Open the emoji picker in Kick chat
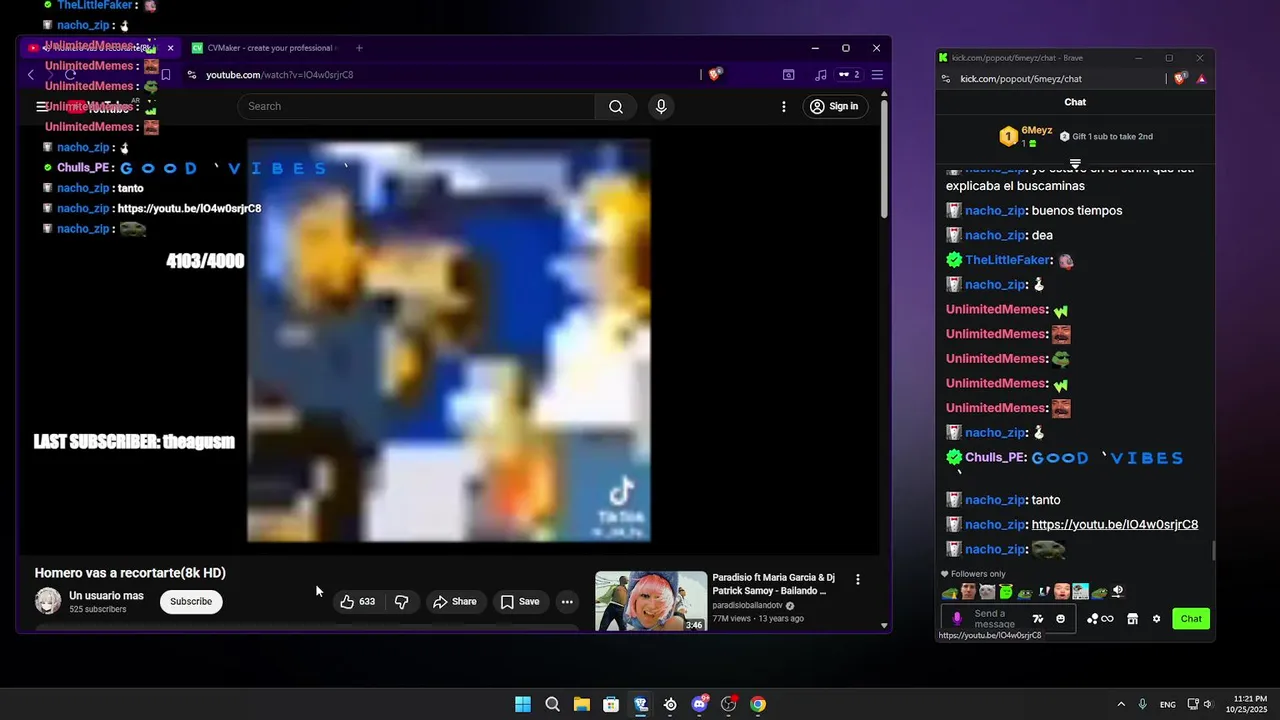Viewport: 1280px width, 720px height. coord(1060,619)
